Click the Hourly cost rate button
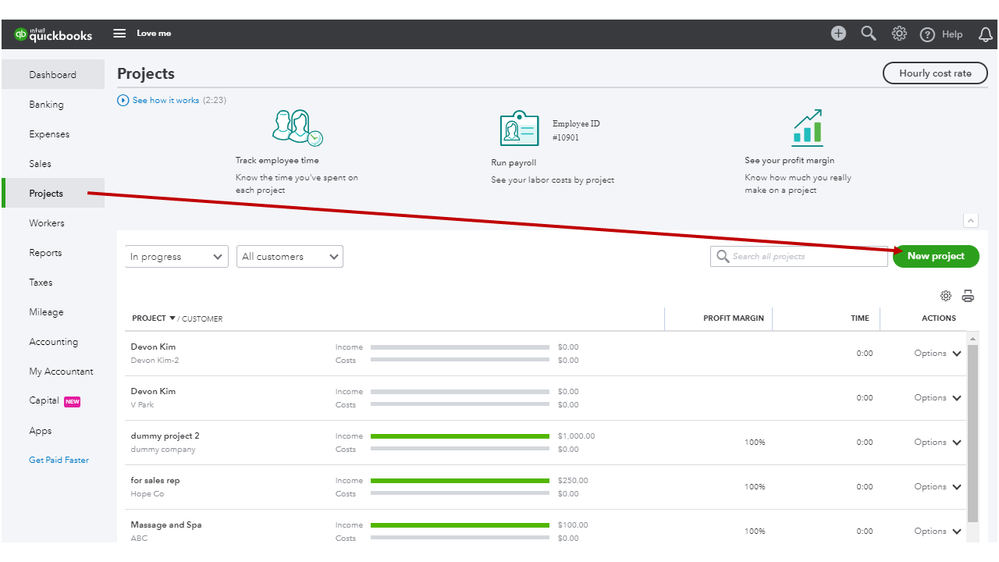 point(934,74)
